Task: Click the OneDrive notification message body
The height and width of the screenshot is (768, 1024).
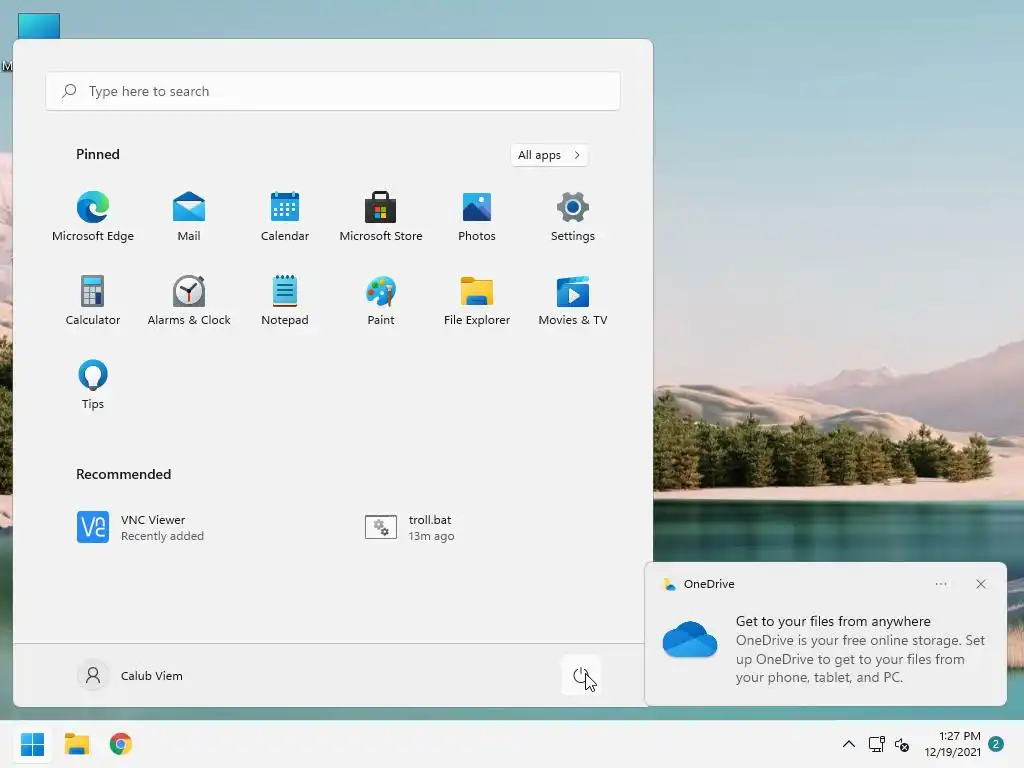Action: [x=860, y=649]
